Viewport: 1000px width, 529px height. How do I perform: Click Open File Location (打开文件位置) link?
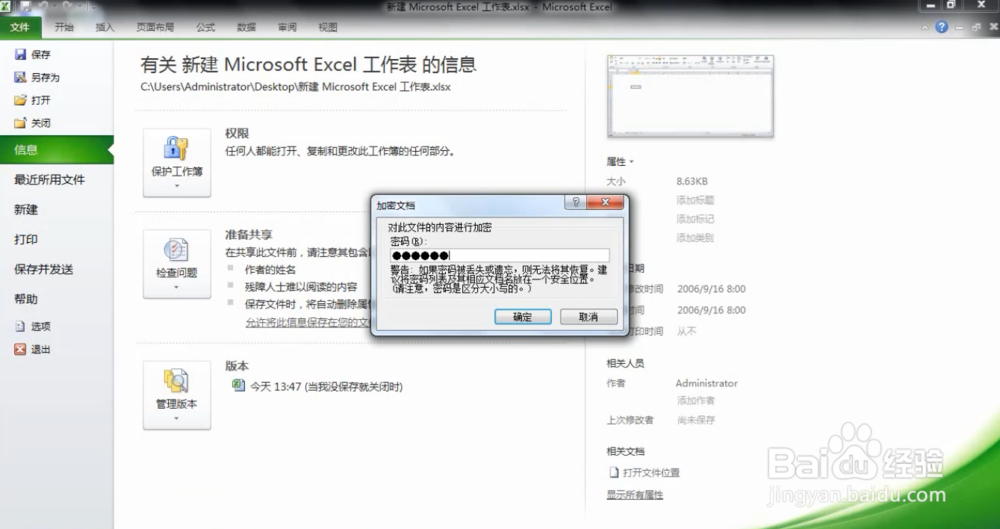click(x=651, y=473)
